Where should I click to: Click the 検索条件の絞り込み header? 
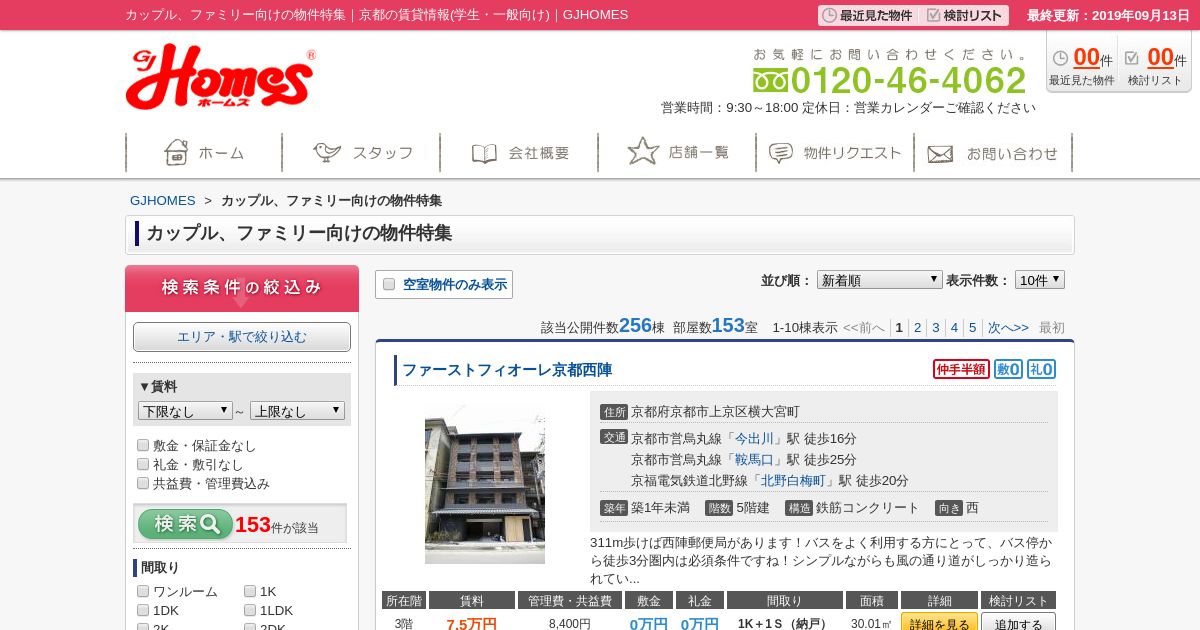point(242,288)
